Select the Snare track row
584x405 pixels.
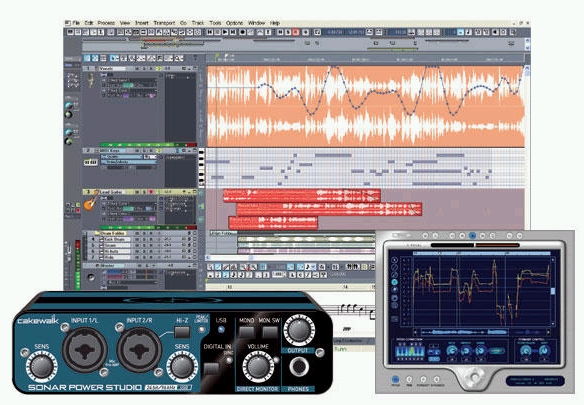[x=141, y=245]
